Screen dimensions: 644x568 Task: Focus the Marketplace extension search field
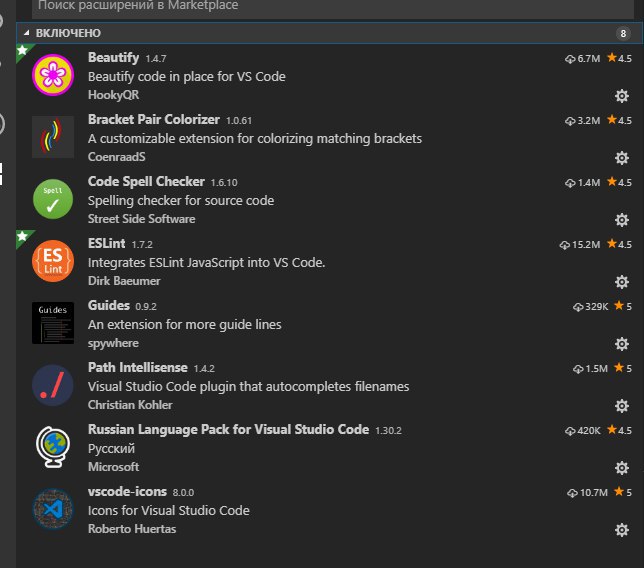[333, 7]
